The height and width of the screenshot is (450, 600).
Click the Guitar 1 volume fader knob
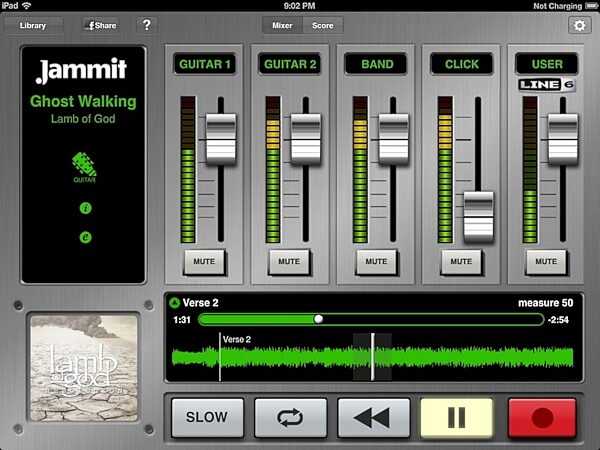[x=221, y=139]
